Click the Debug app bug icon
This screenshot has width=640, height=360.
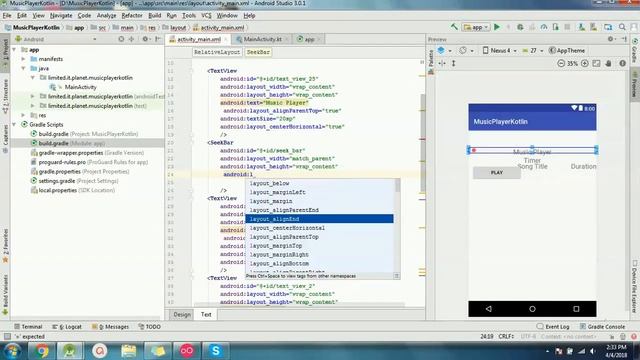(x=520, y=27)
